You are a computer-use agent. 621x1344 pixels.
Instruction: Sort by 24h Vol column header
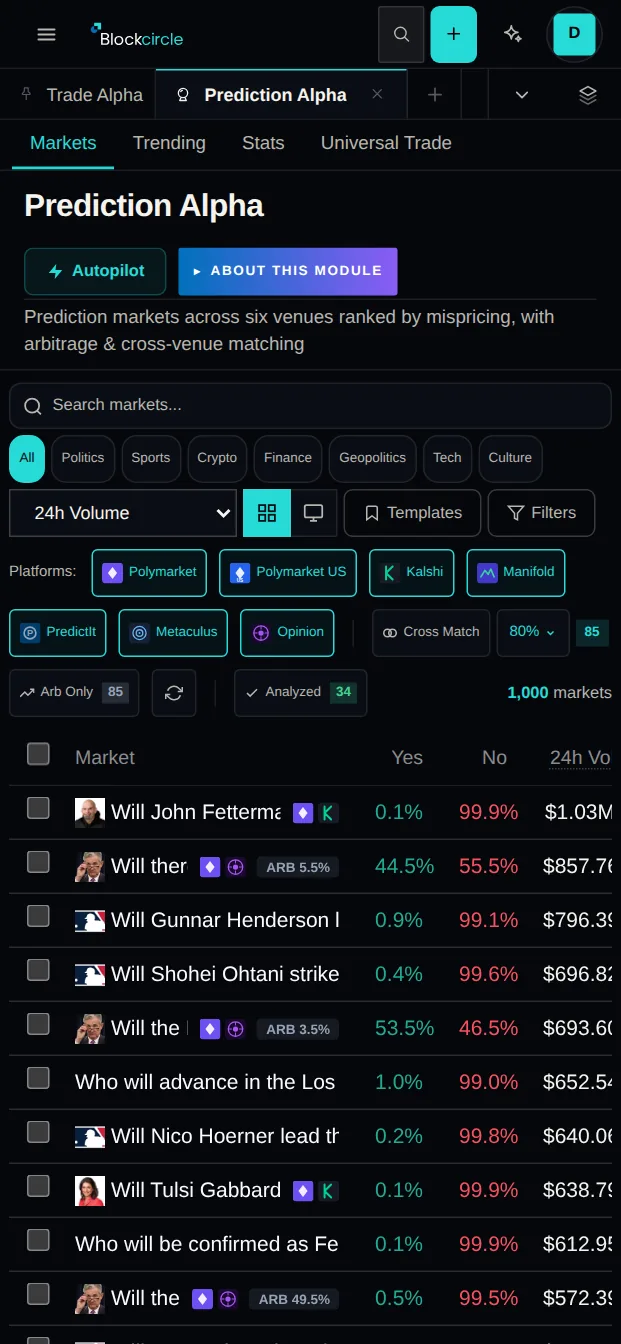(580, 757)
